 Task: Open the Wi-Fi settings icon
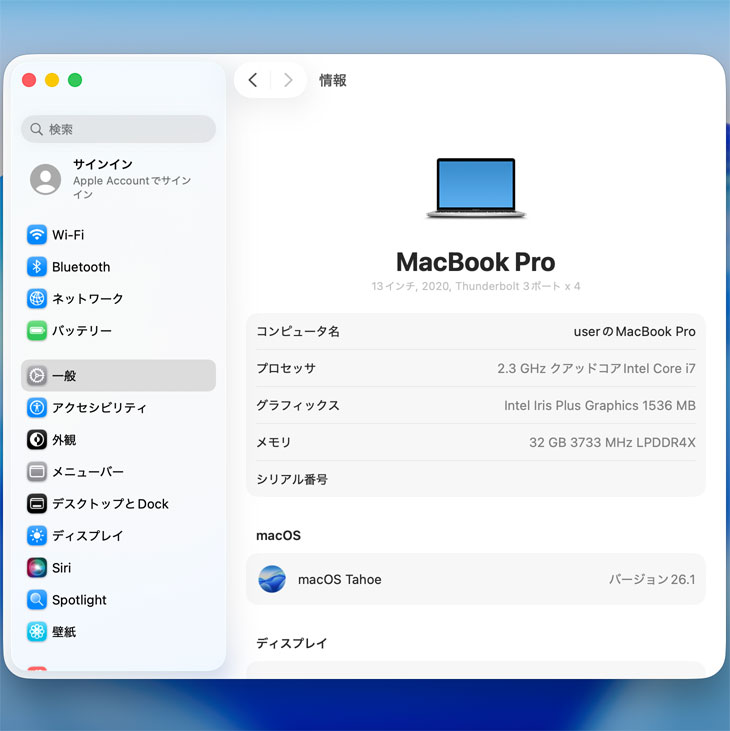click(x=37, y=235)
